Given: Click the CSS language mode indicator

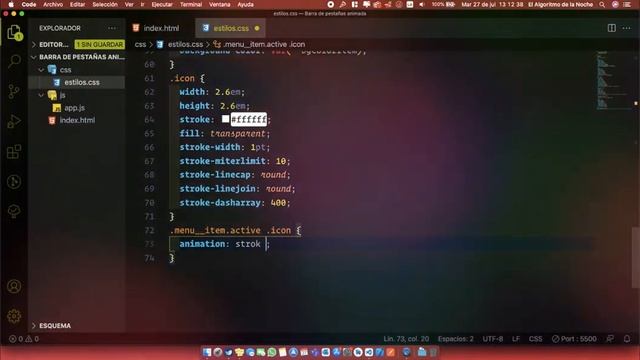Looking at the screenshot, I should [536, 339].
